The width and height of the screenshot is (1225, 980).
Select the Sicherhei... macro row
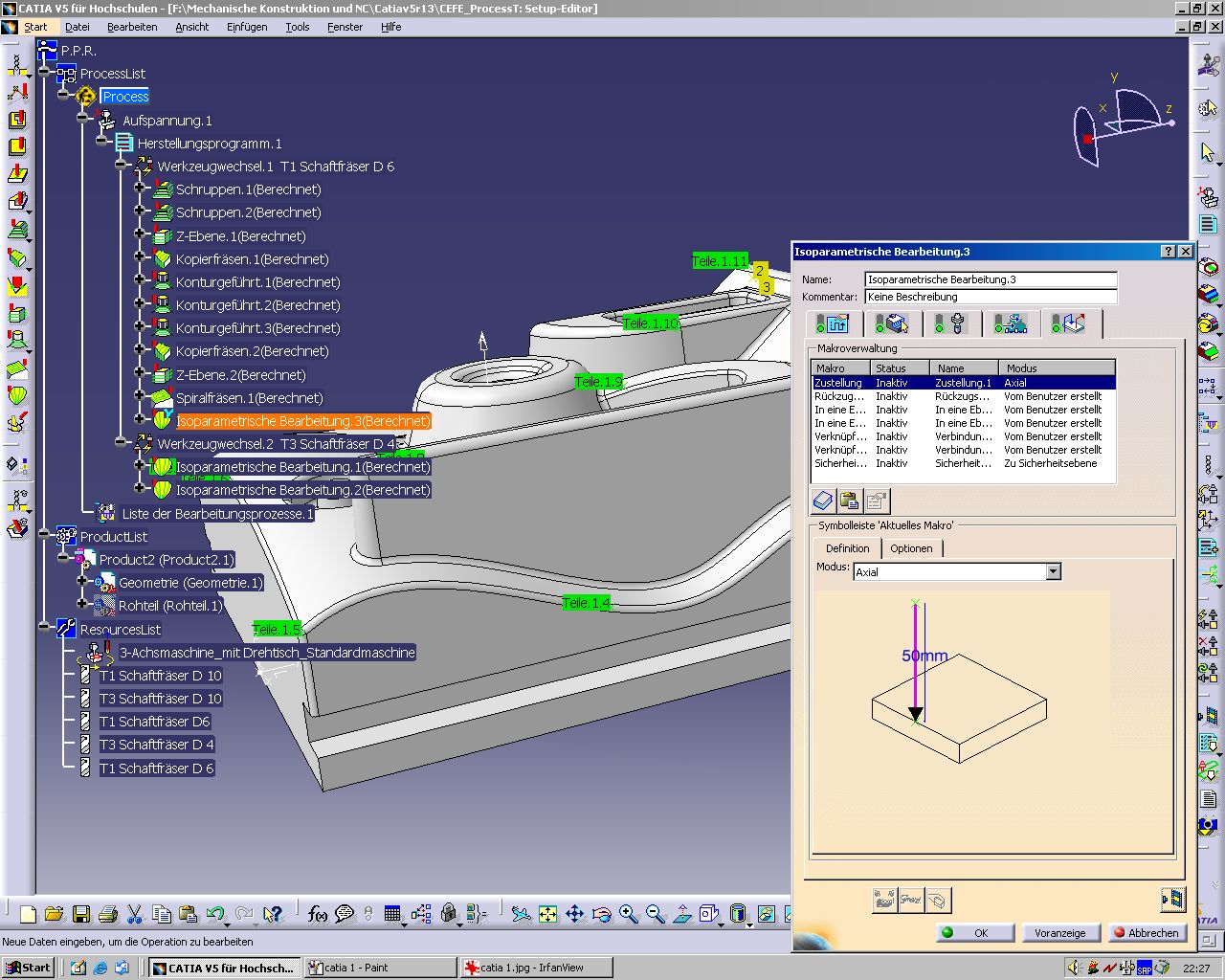tap(963, 463)
